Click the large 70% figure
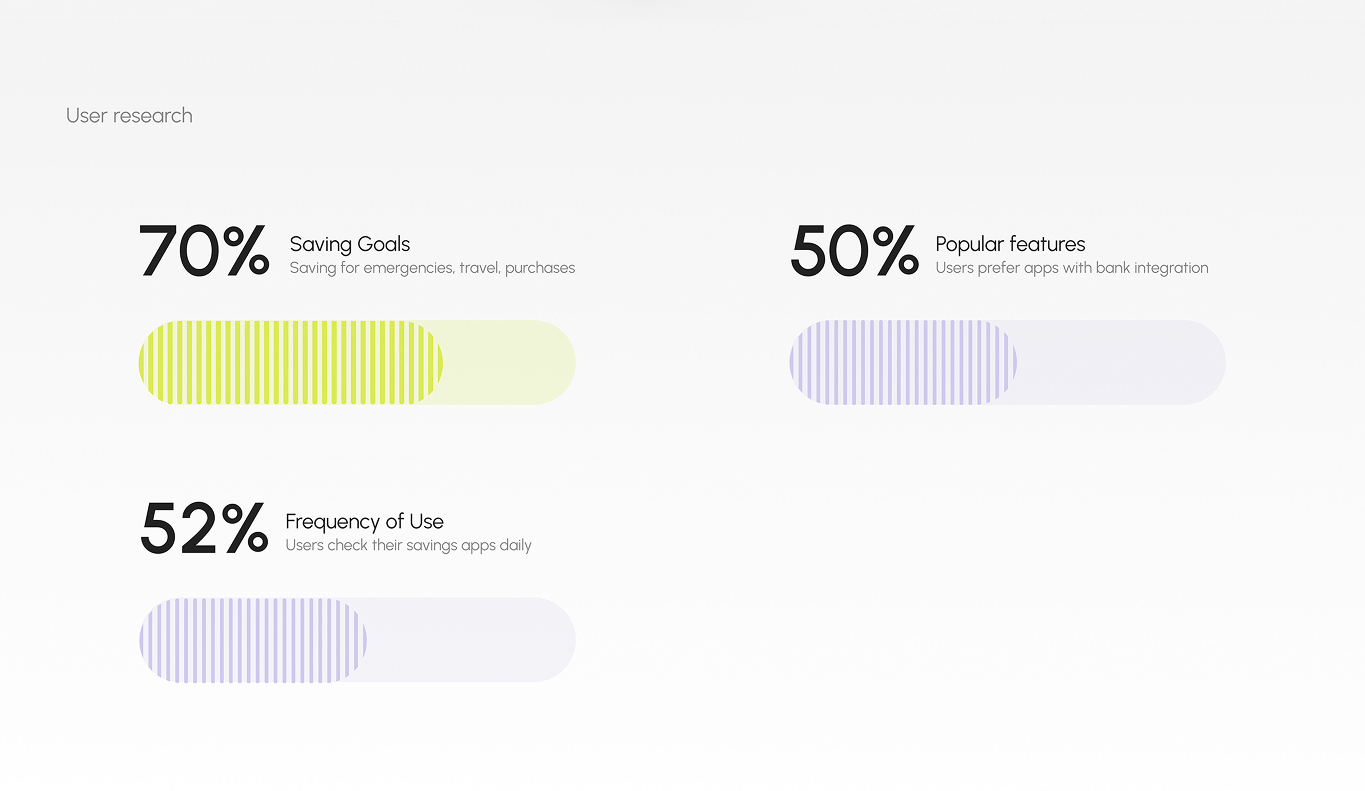This screenshot has width=1365, height=791. point(204,251)
